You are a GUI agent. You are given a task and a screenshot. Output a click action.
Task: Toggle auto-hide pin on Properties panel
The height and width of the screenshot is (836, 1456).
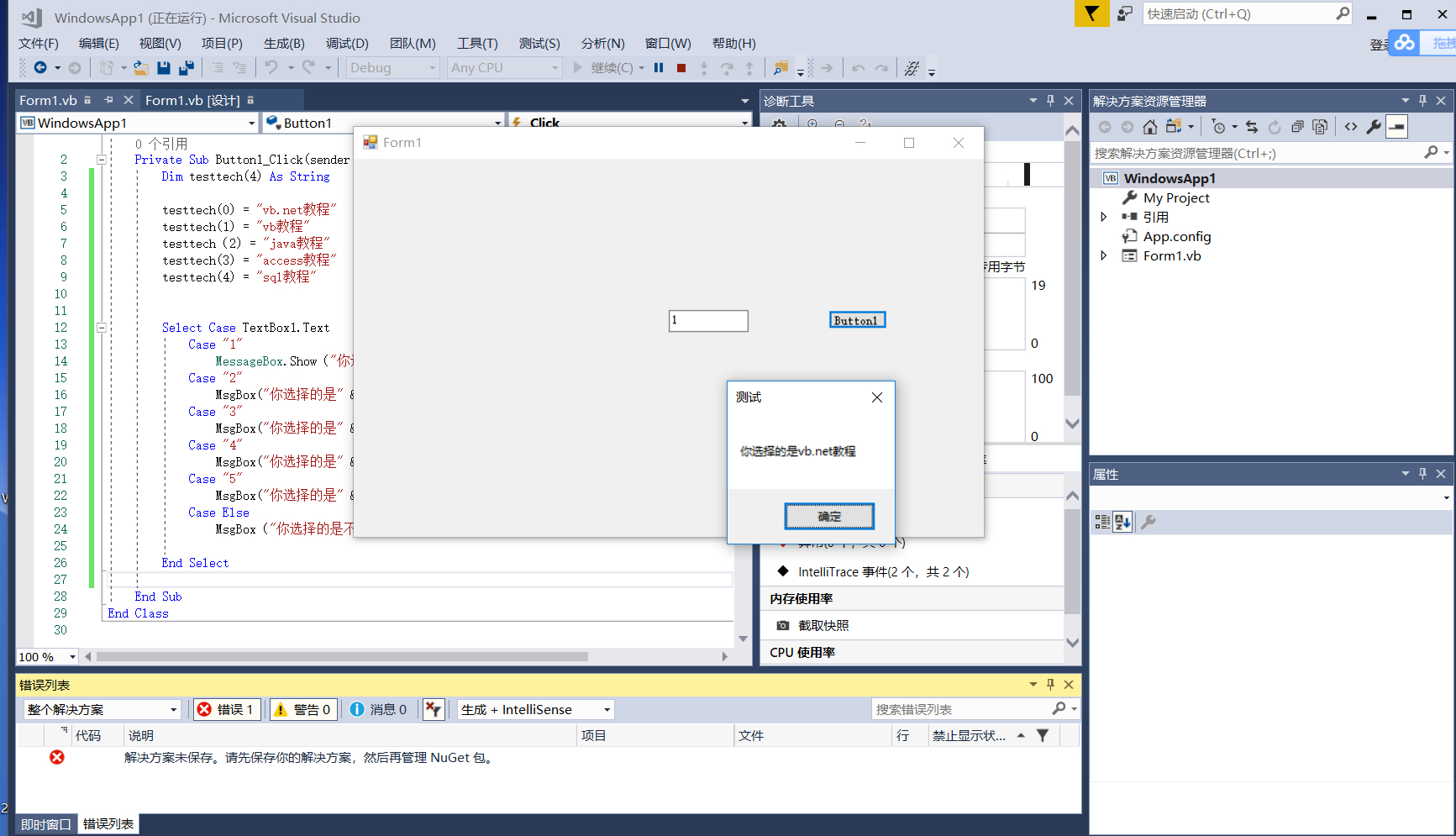tap(1422, 473)
